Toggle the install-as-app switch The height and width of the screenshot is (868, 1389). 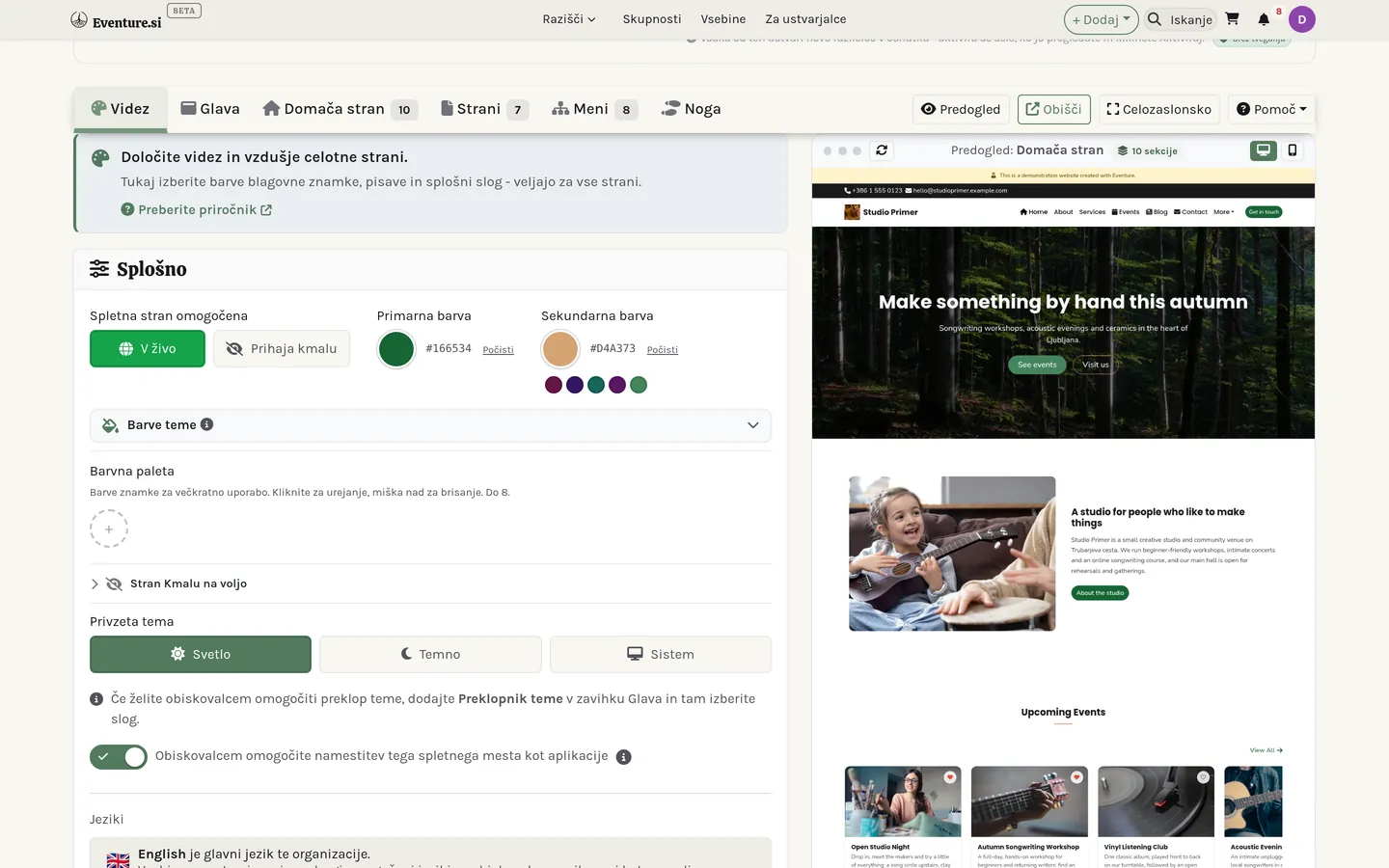[119, 757]
